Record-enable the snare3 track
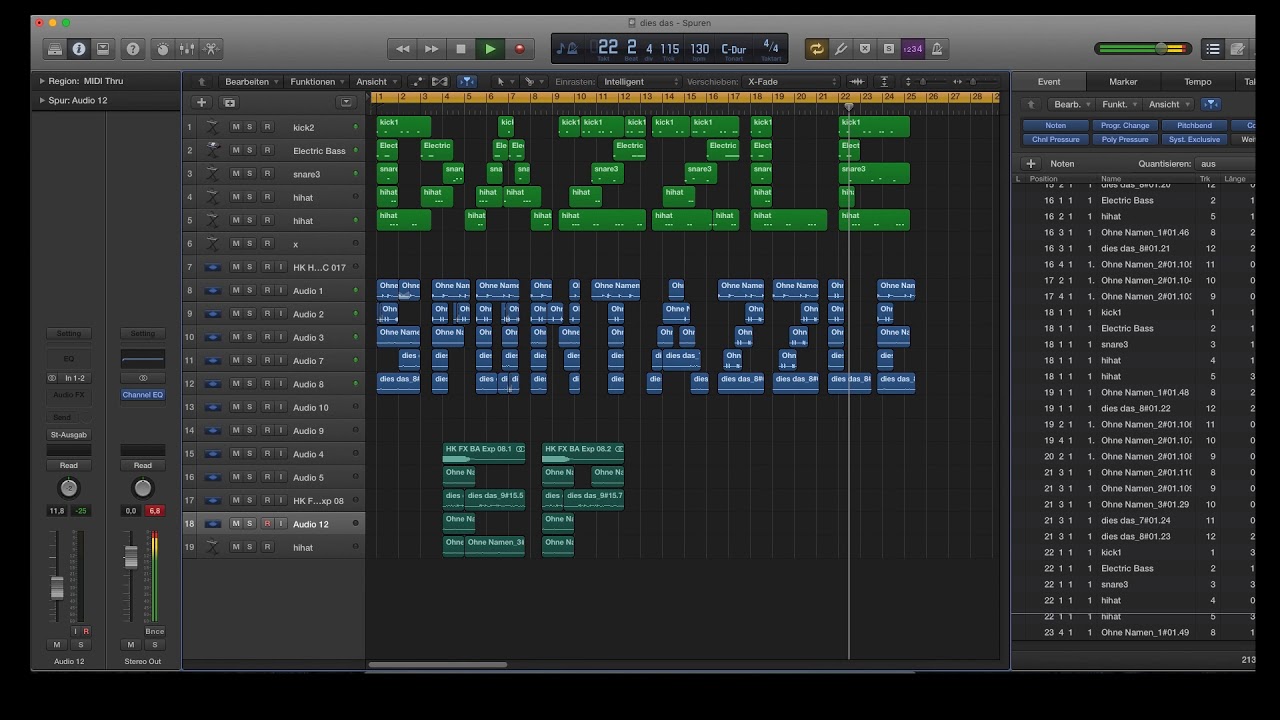 [267, 174]
